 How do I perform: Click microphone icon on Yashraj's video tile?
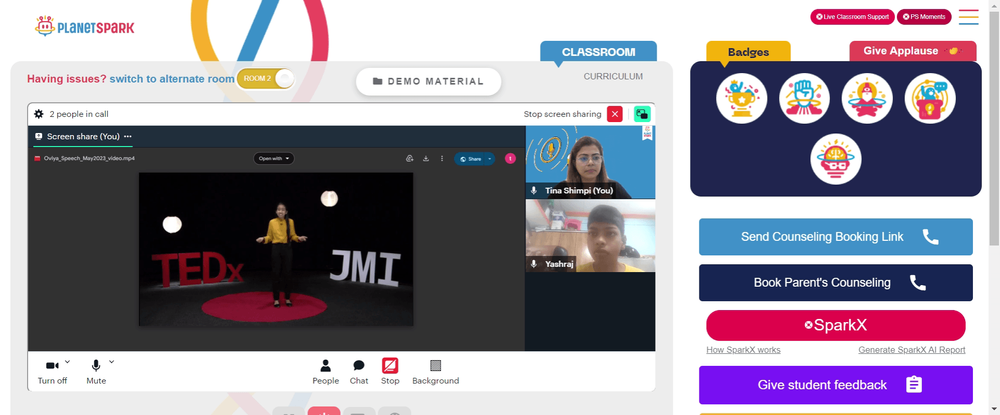click(x=534, y=264)
